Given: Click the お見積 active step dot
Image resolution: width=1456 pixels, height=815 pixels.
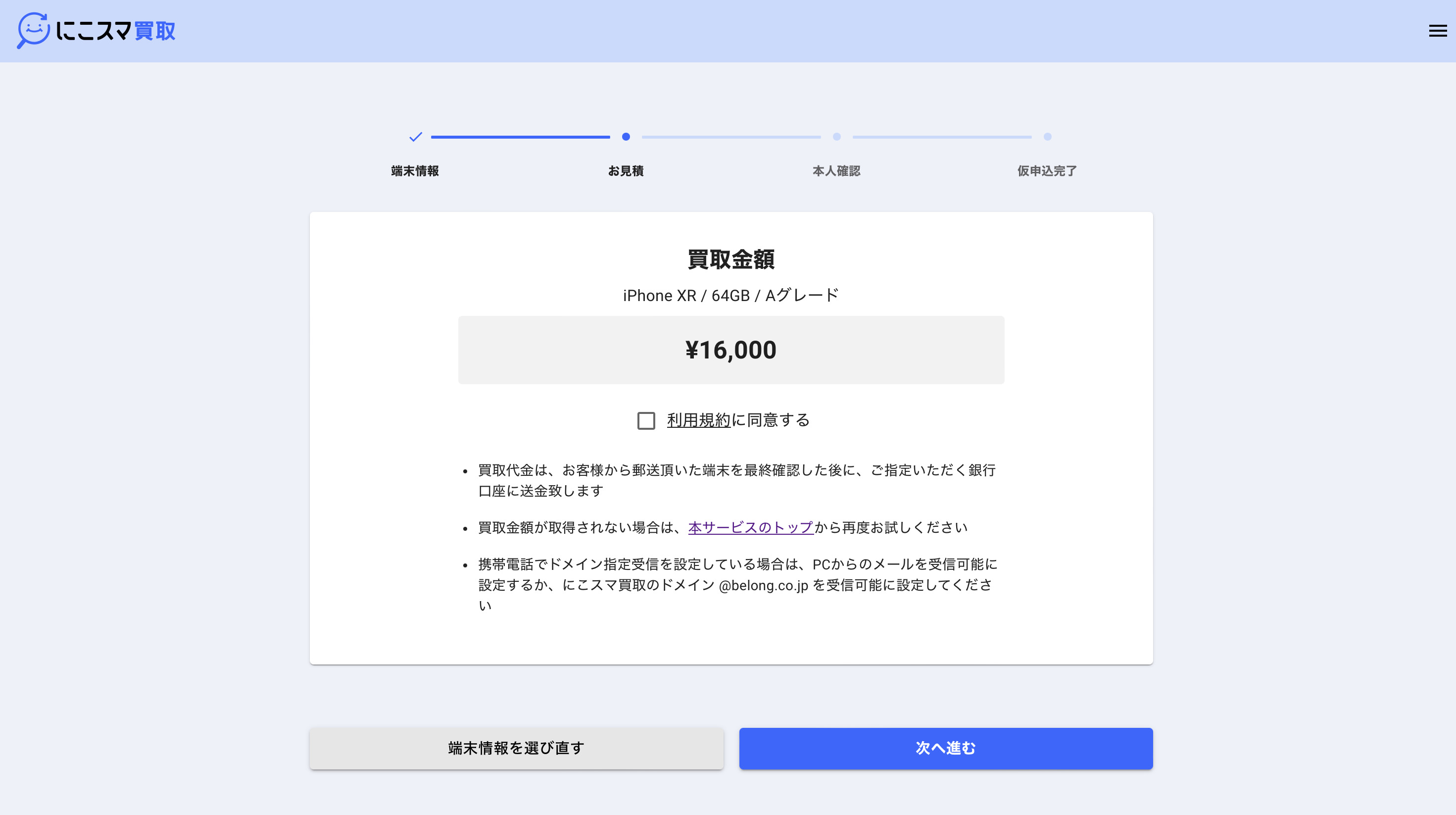Looking at the screenshot, I should coord(626,137).
